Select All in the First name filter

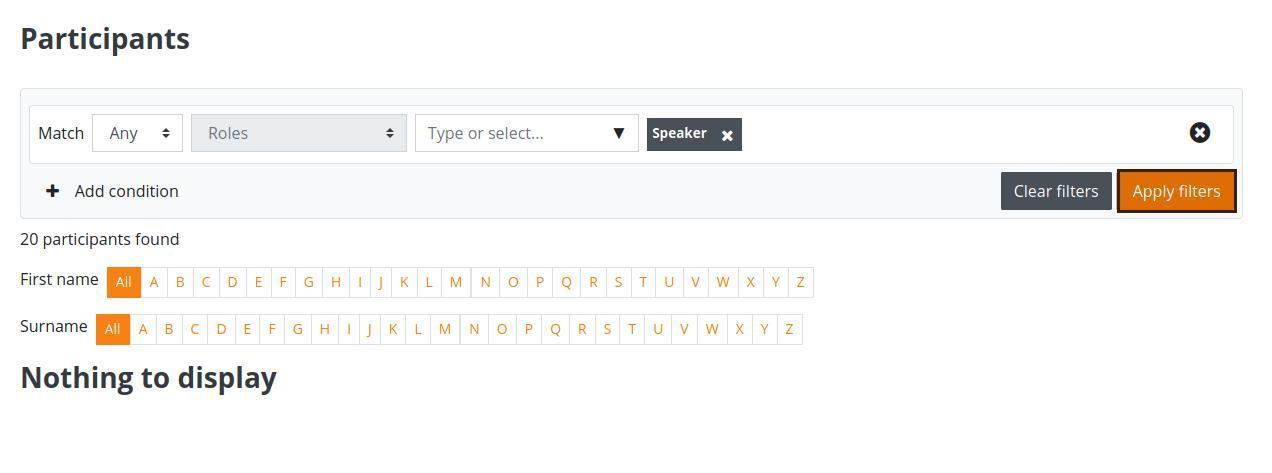(124, 282)
